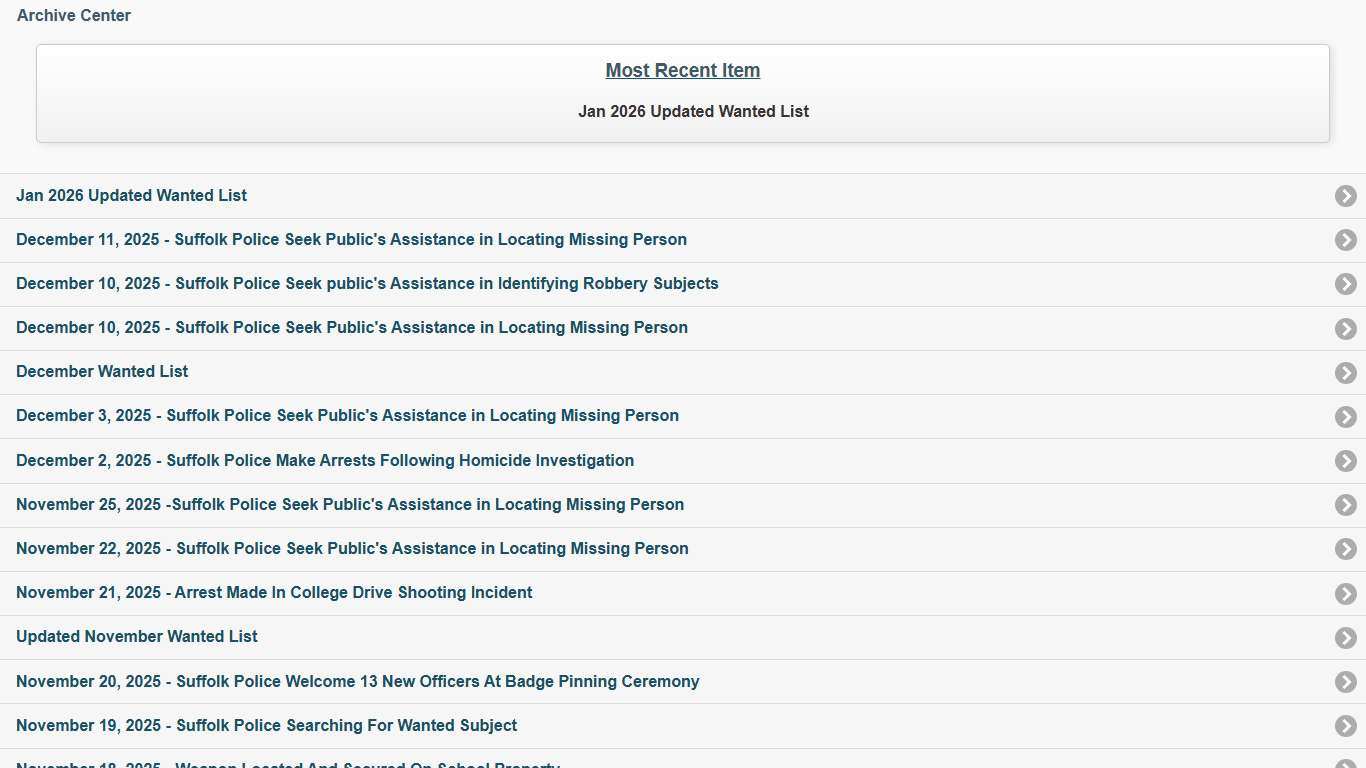Screen dimensions: 1366x768
Task: Select the Archive Center heading
Action: (x=74, y=15)
